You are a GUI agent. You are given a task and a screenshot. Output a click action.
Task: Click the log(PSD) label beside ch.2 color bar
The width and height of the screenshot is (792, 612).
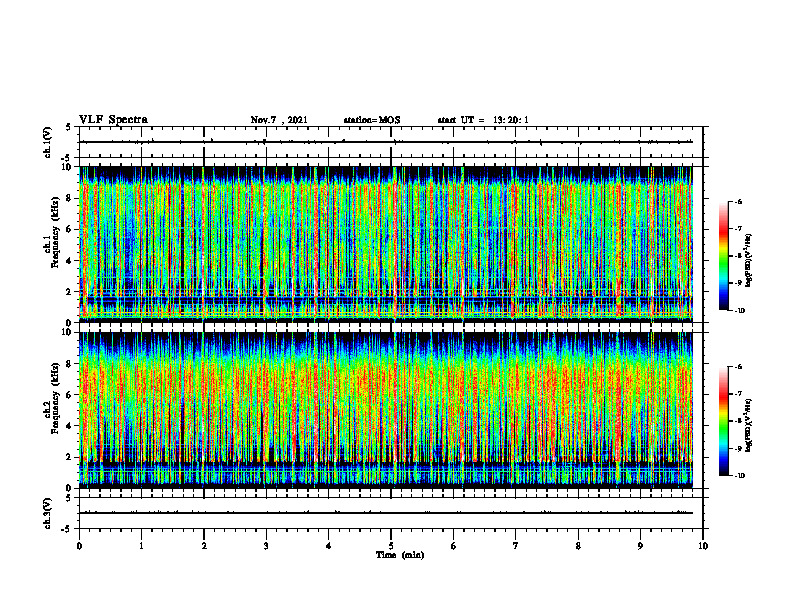point(749,424)
